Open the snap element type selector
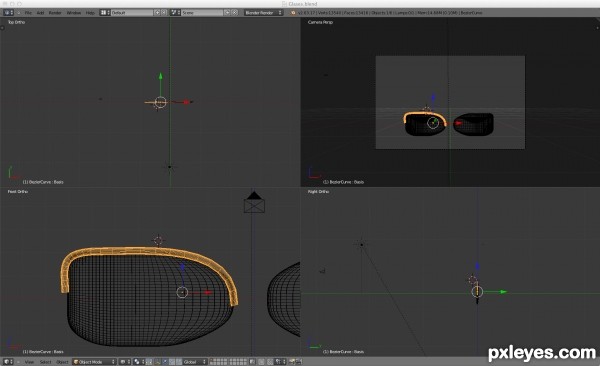The width and height of the screenshot is (600, 366). 279,362
